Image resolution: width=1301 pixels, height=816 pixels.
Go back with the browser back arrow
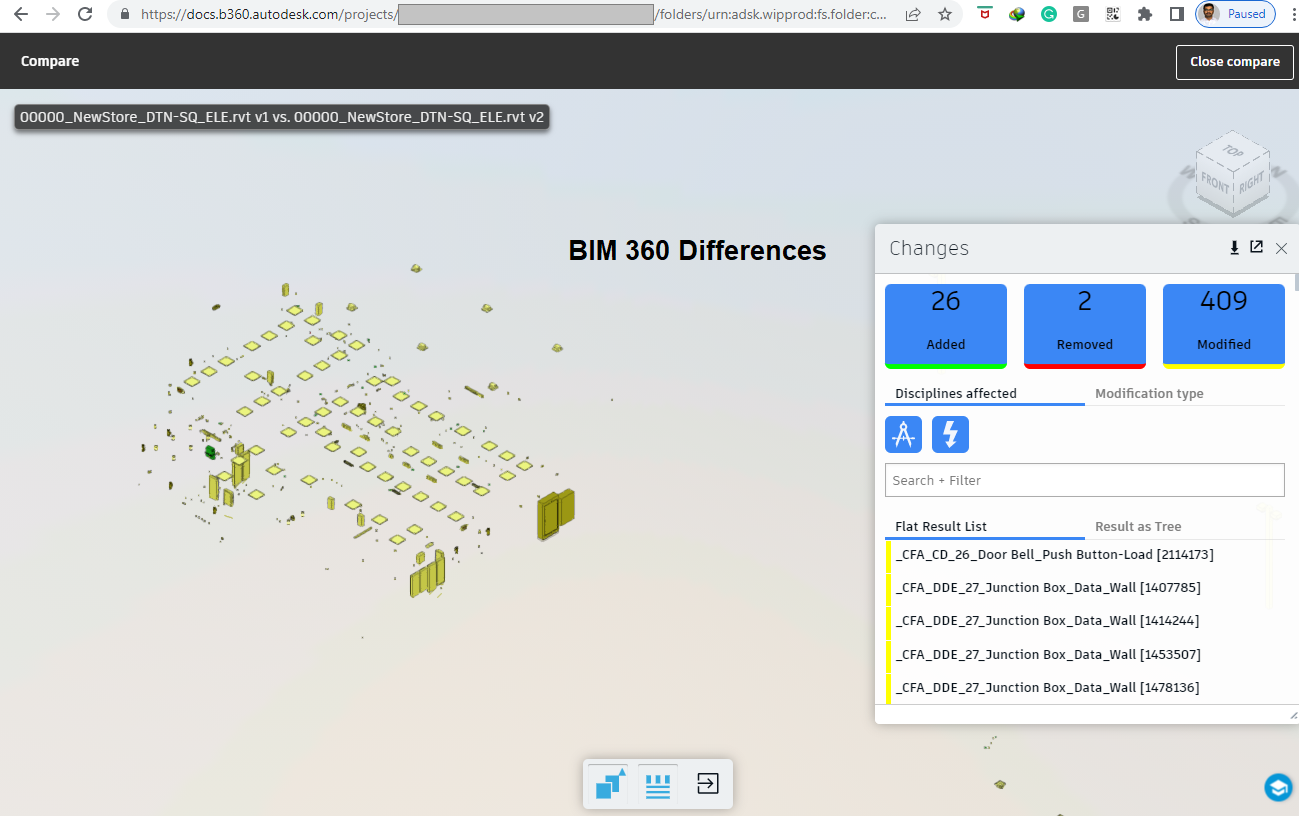tap(20, 15)
